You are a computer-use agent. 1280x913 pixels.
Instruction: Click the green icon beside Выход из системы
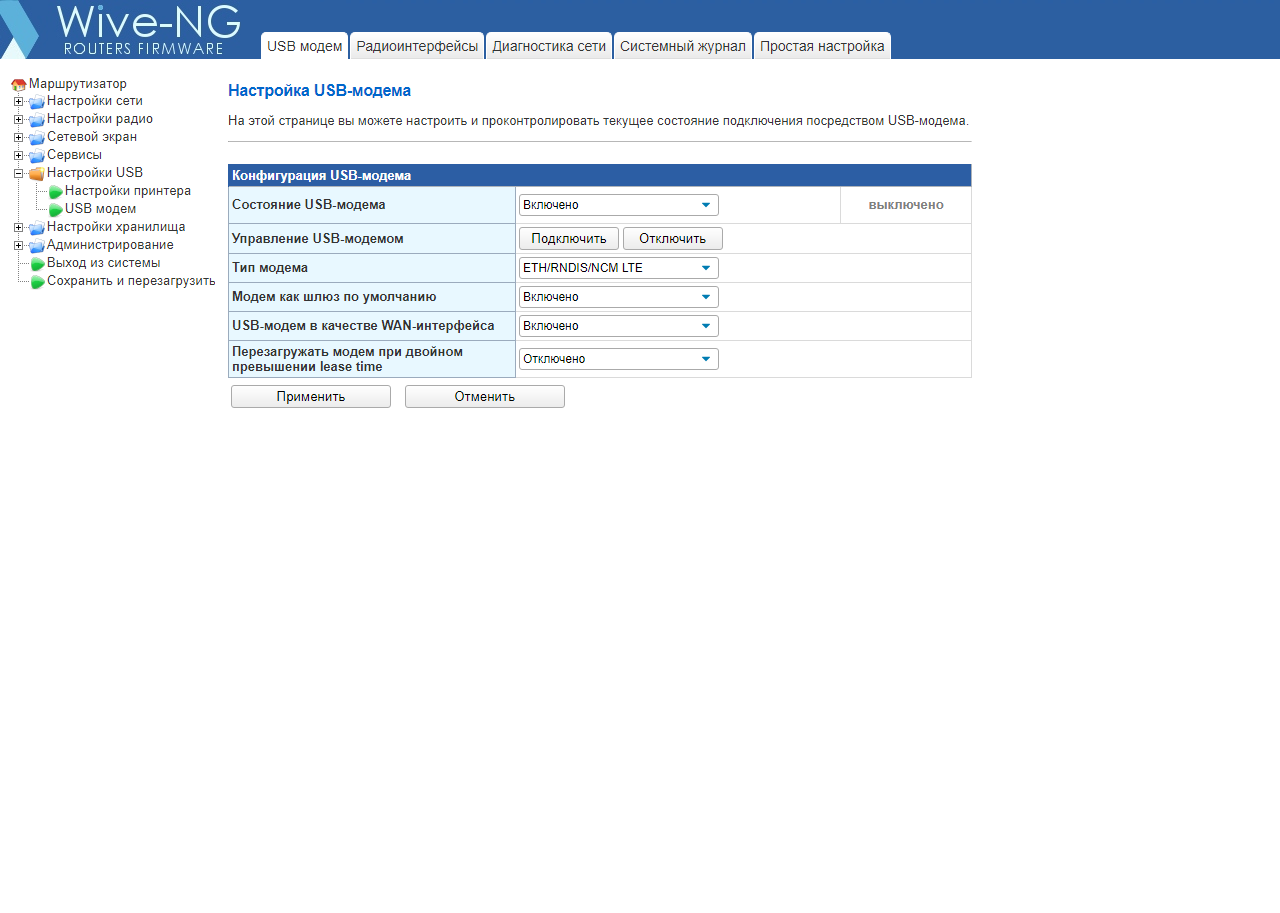(38, 264)
